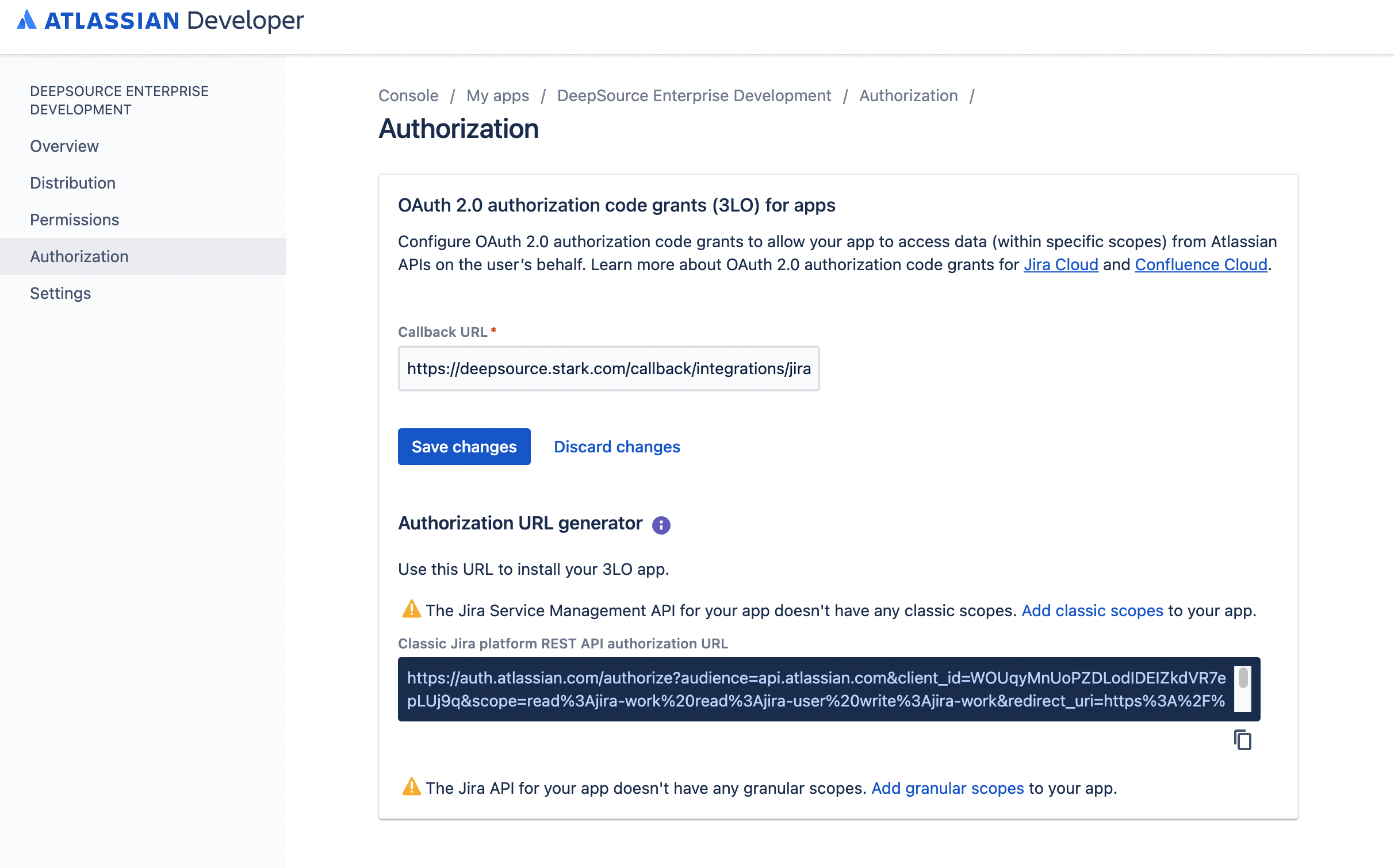Open the Settings sidebar section
Image resolution: width=1394 pixels, height=868 pixels.
pos(60,293)
